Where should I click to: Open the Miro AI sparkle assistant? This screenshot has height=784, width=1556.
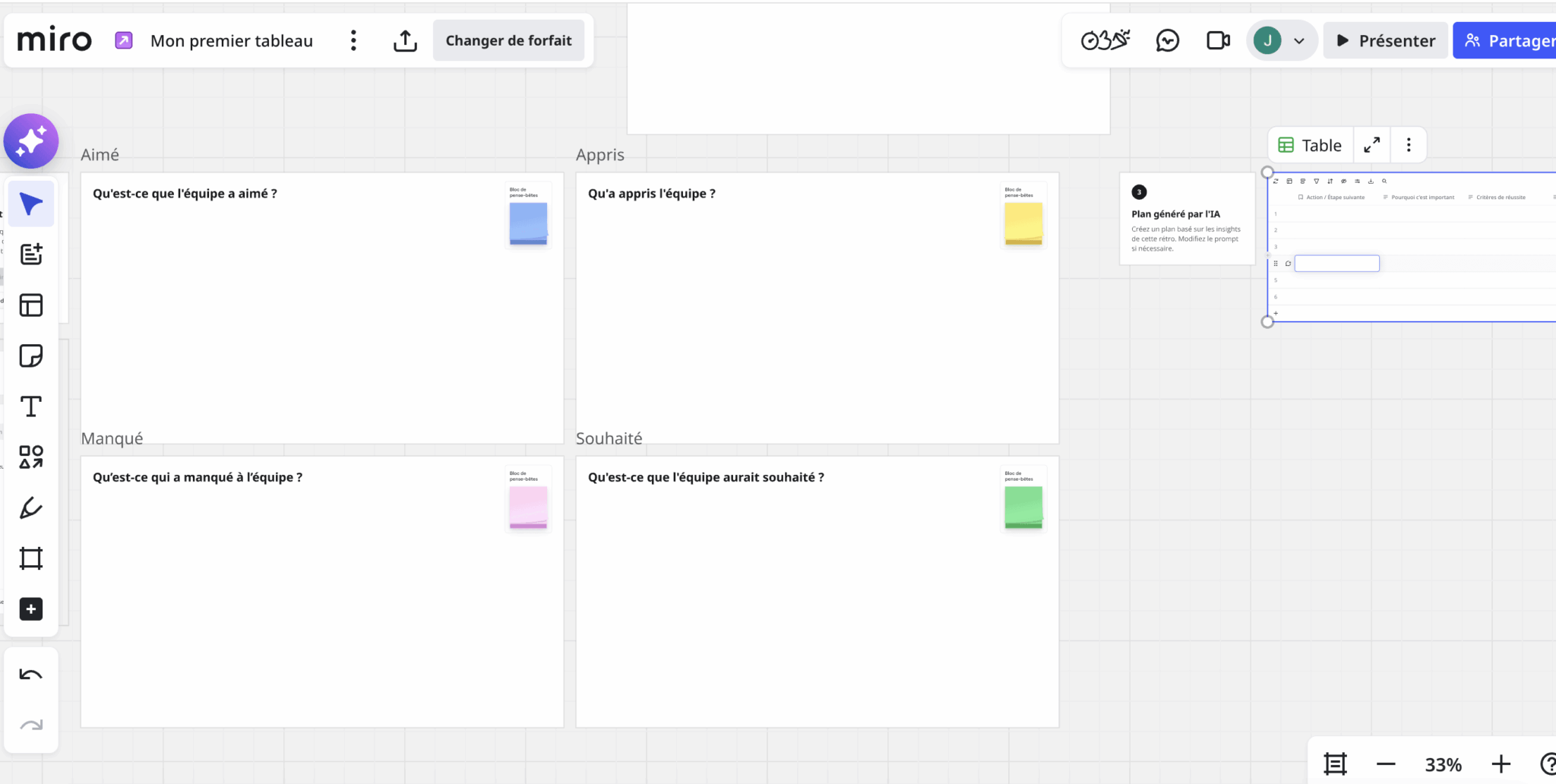[31, 141]
